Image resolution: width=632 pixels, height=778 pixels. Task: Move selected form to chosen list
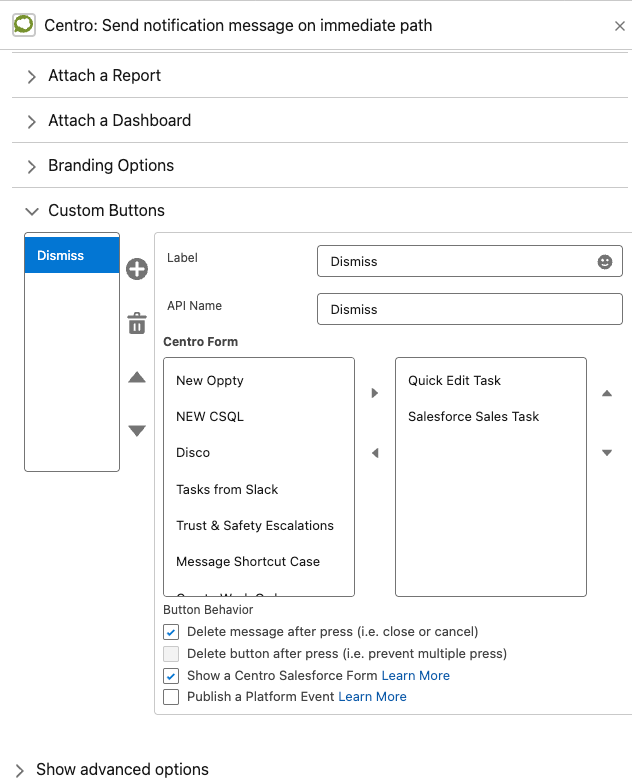(375, 393)
